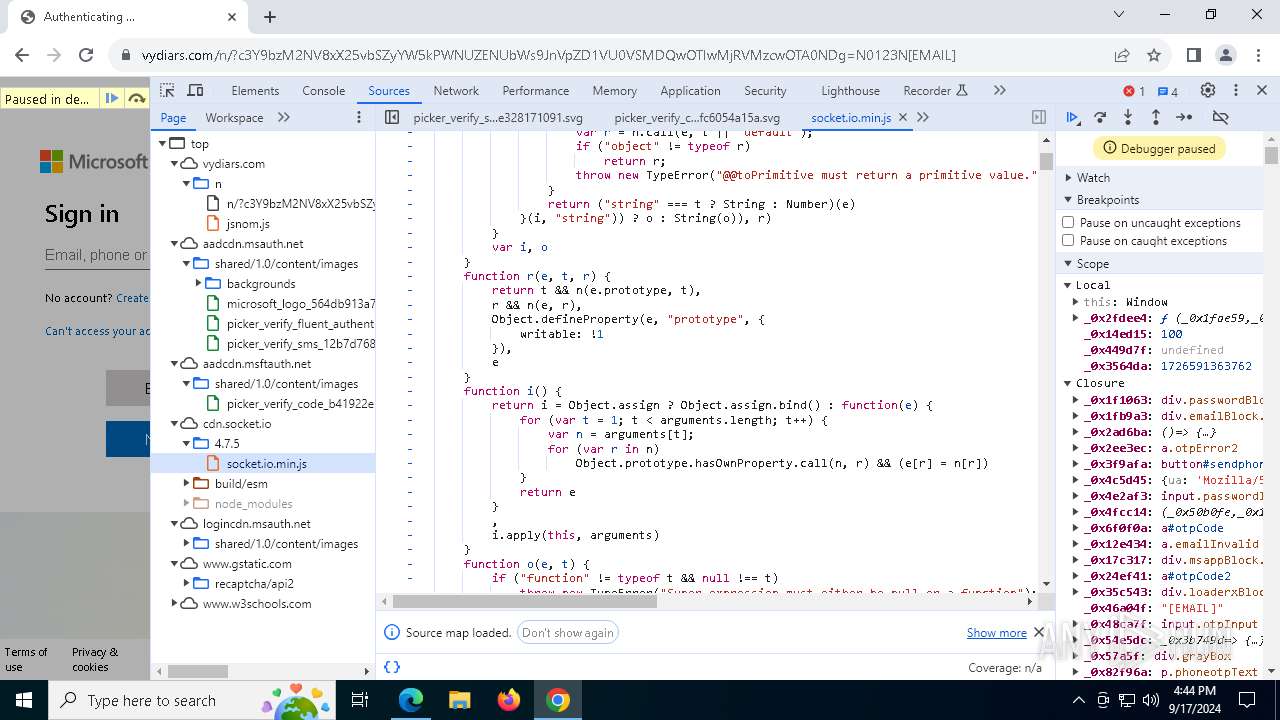This screenshot has height=720, width=1280.
Task: Click the Show more link
Action: (x=996, y=633)
